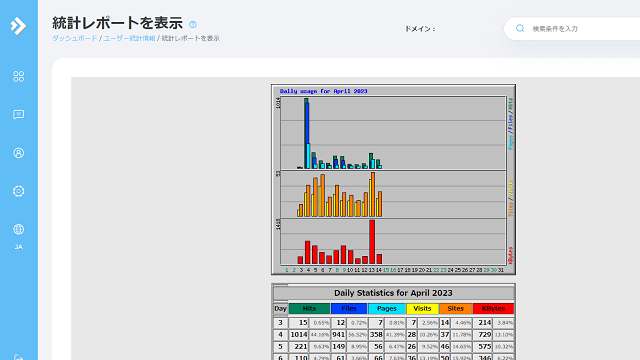This screenshot has width=640, height=360.
Task: Open the messages chat icon in sidebar
Action: tap(18, 115)
